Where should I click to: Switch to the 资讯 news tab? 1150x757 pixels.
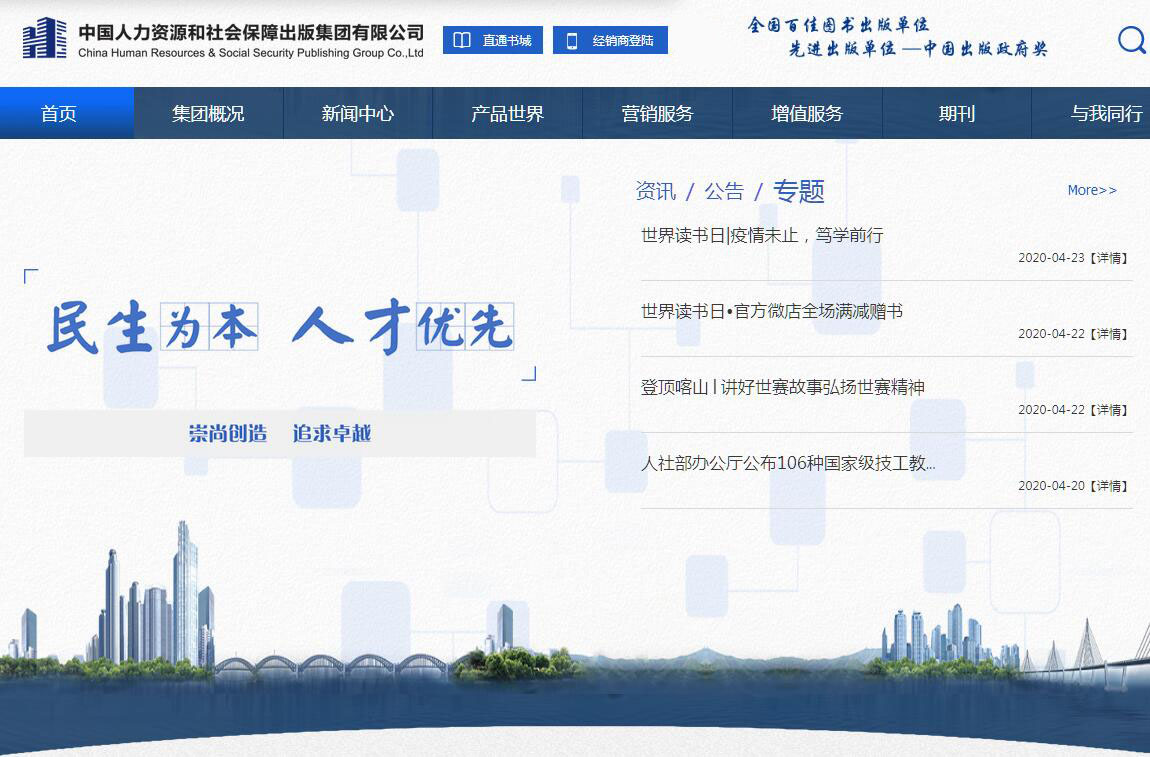click(x=656, y=191)
